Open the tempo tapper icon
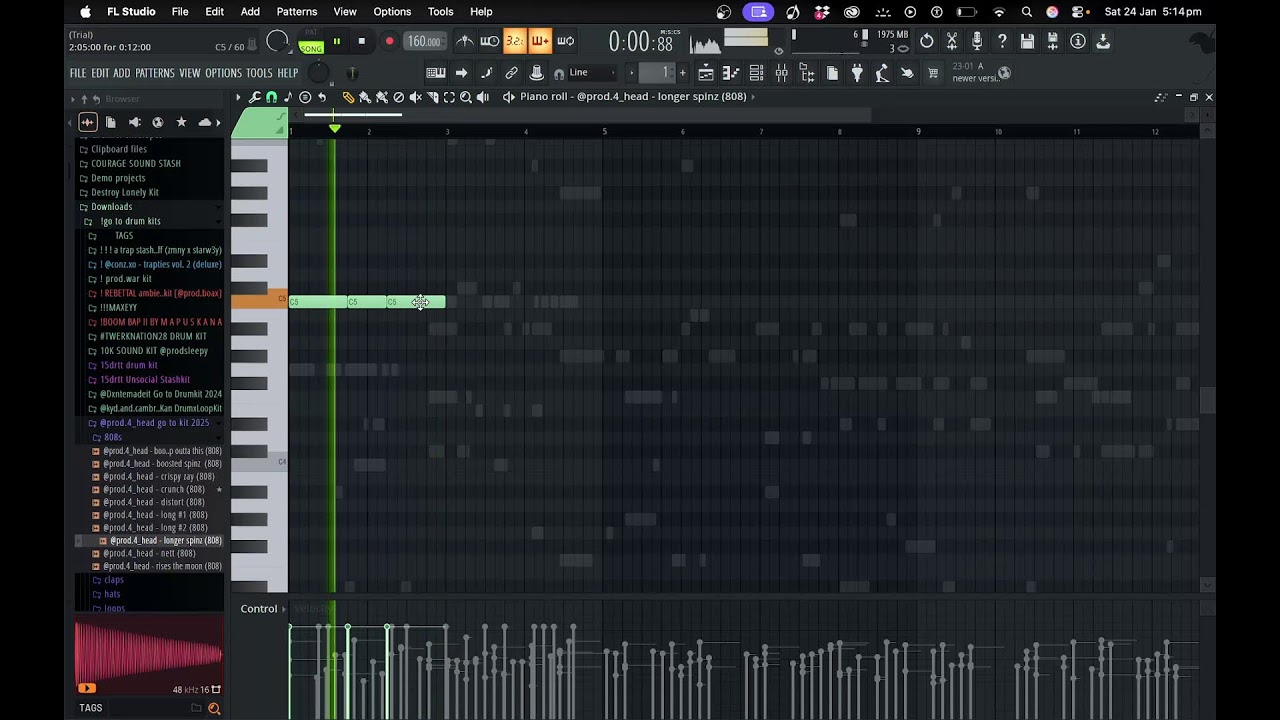 (x=882, y=73)
